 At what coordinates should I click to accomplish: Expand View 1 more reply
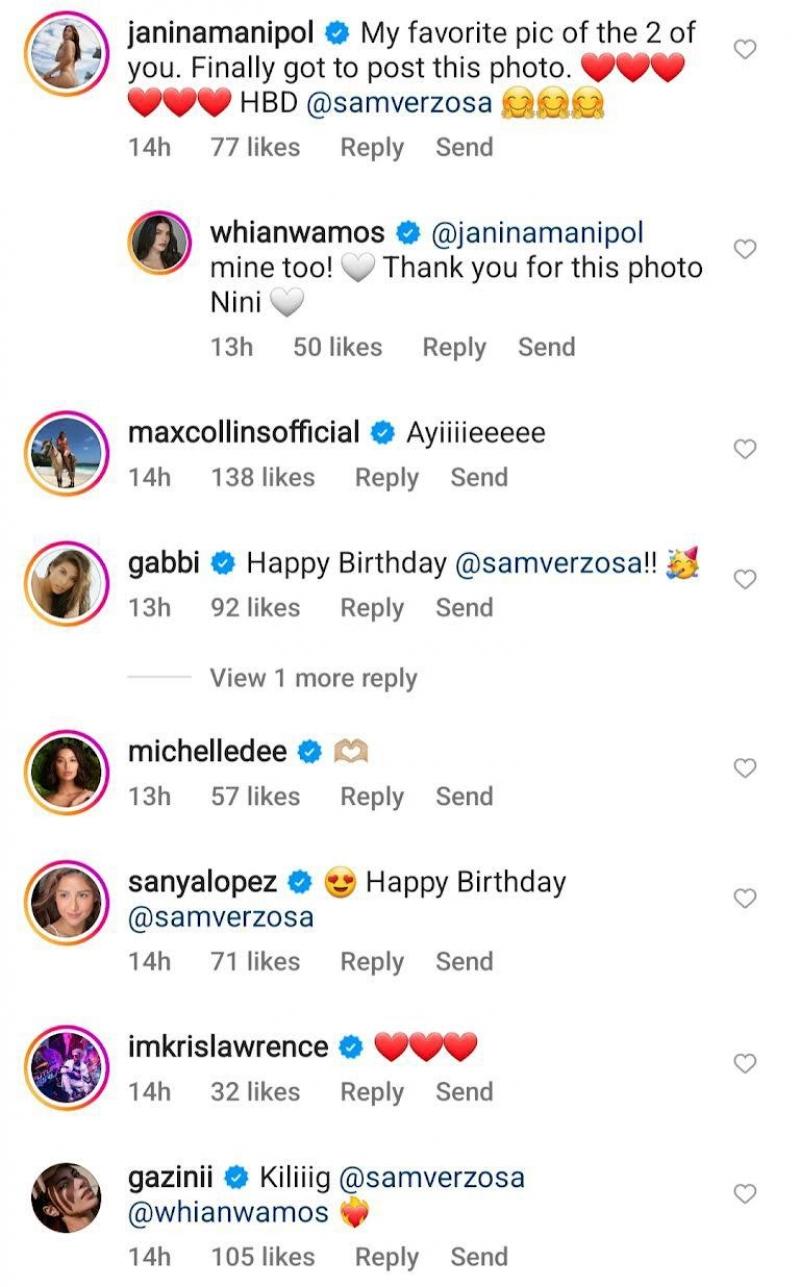pos(313,678)
